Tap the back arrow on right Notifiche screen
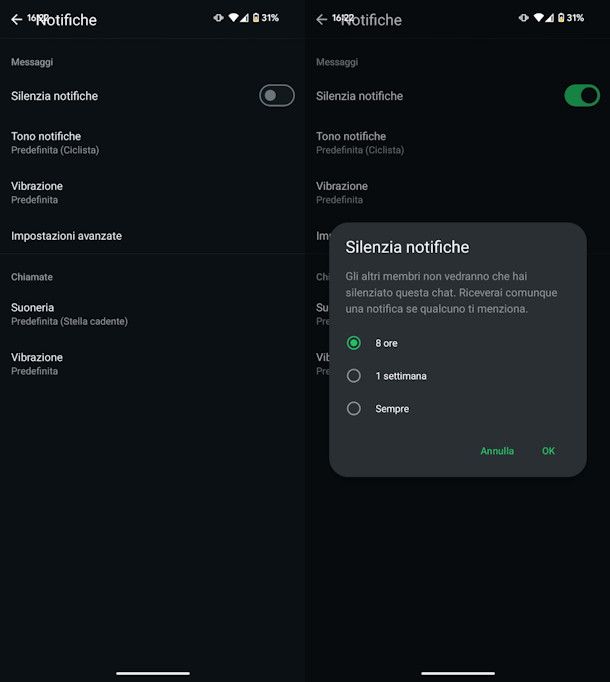The width and height of the screenshot is (610, 682). tap(322, 20)
